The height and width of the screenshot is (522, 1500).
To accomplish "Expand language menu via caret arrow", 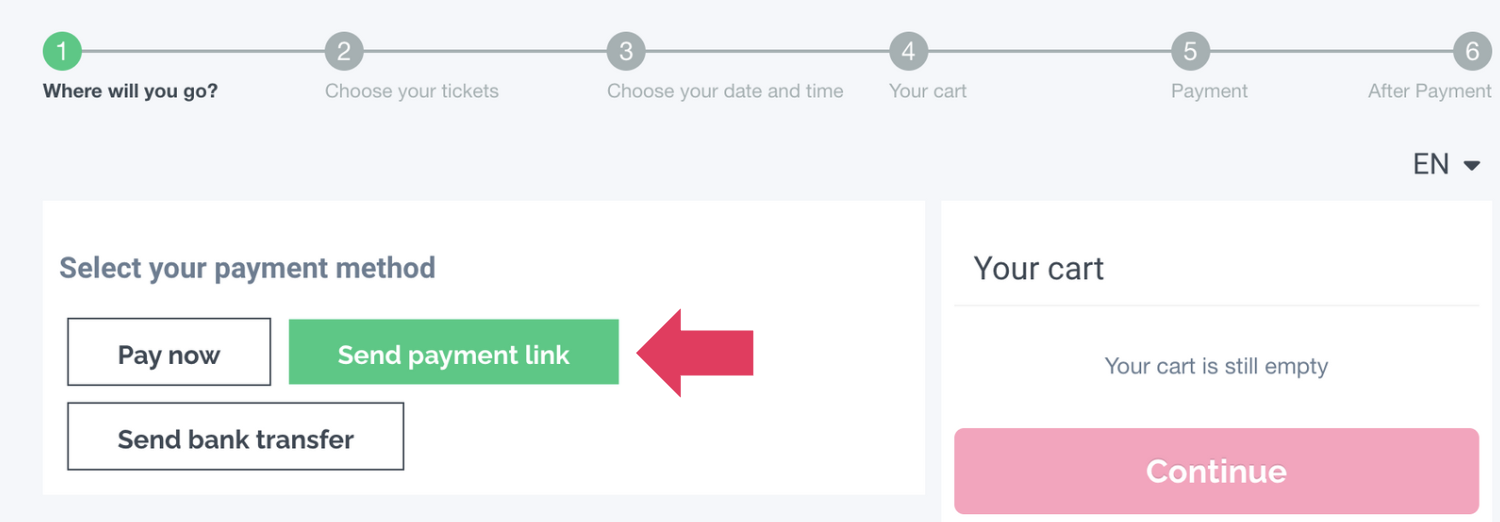I will pos(1471,166).
